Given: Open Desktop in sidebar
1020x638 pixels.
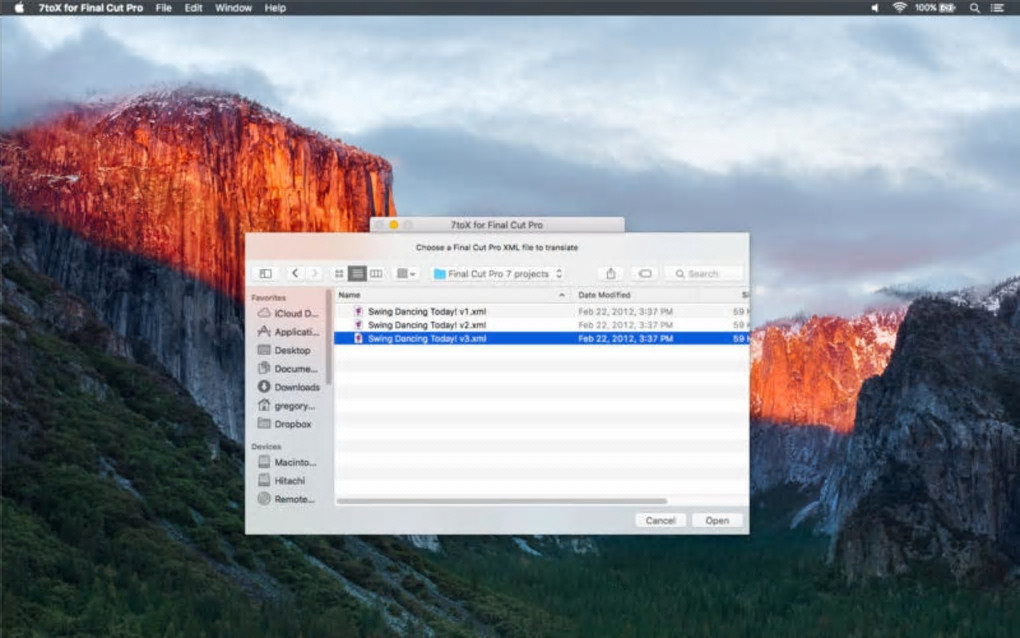Looking at the screenshot, I should click(284, 350).
